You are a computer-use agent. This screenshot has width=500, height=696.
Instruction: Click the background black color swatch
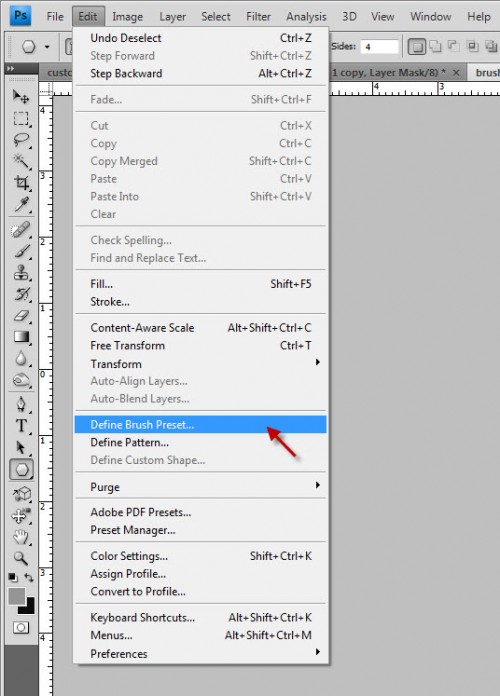pos(28,607)
